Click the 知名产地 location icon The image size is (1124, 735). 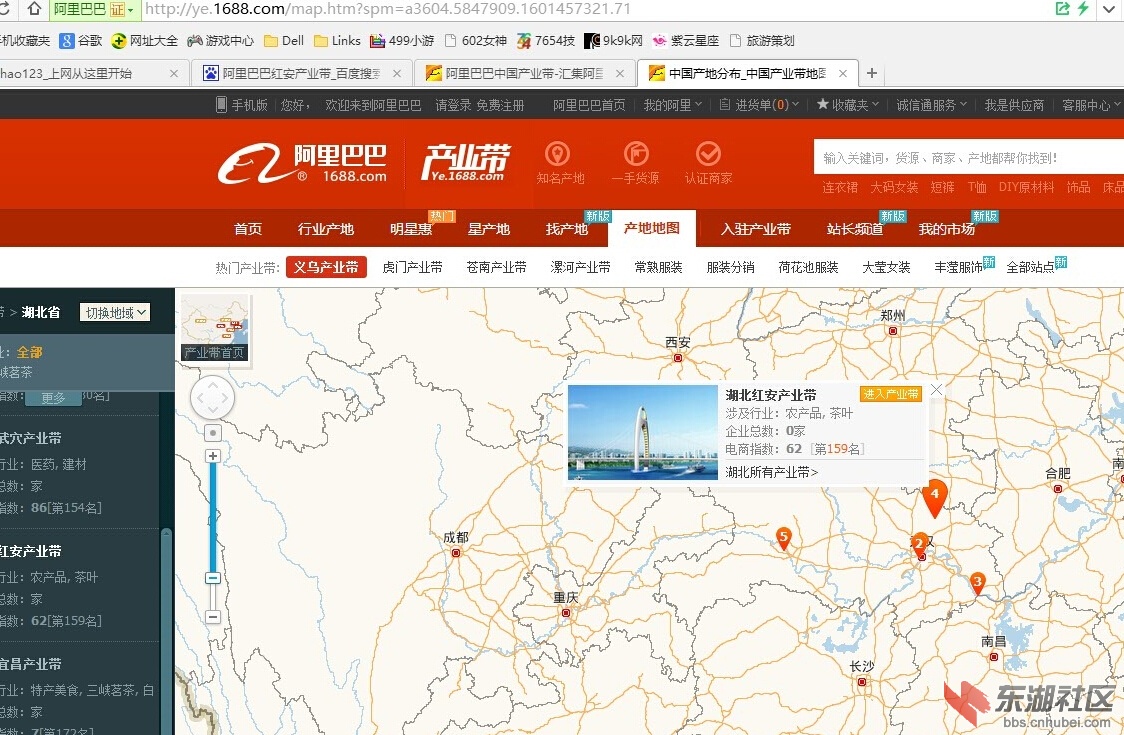[x=558, y=153]
